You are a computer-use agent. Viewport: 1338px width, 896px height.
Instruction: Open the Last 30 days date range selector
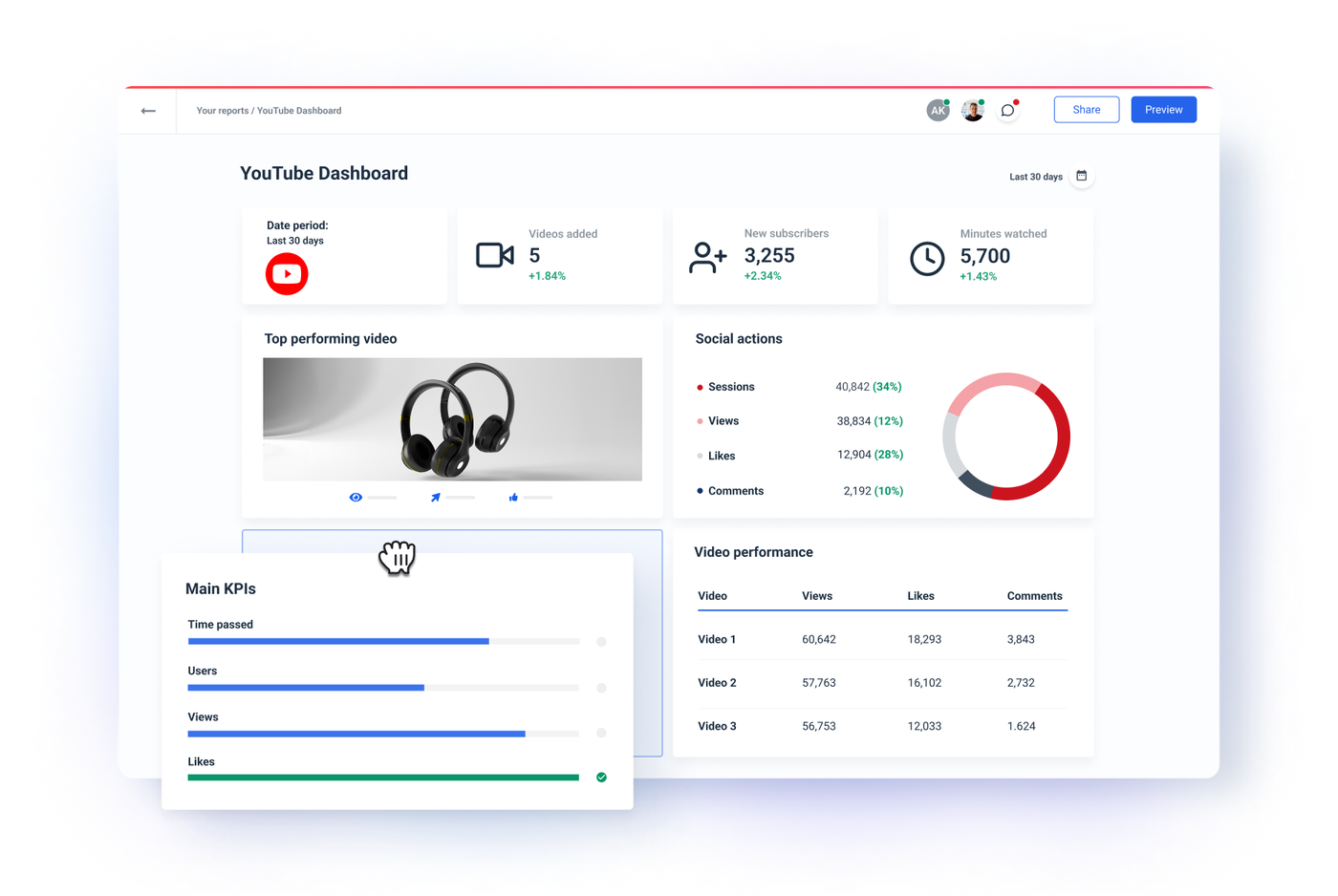tap(1034, 177)
